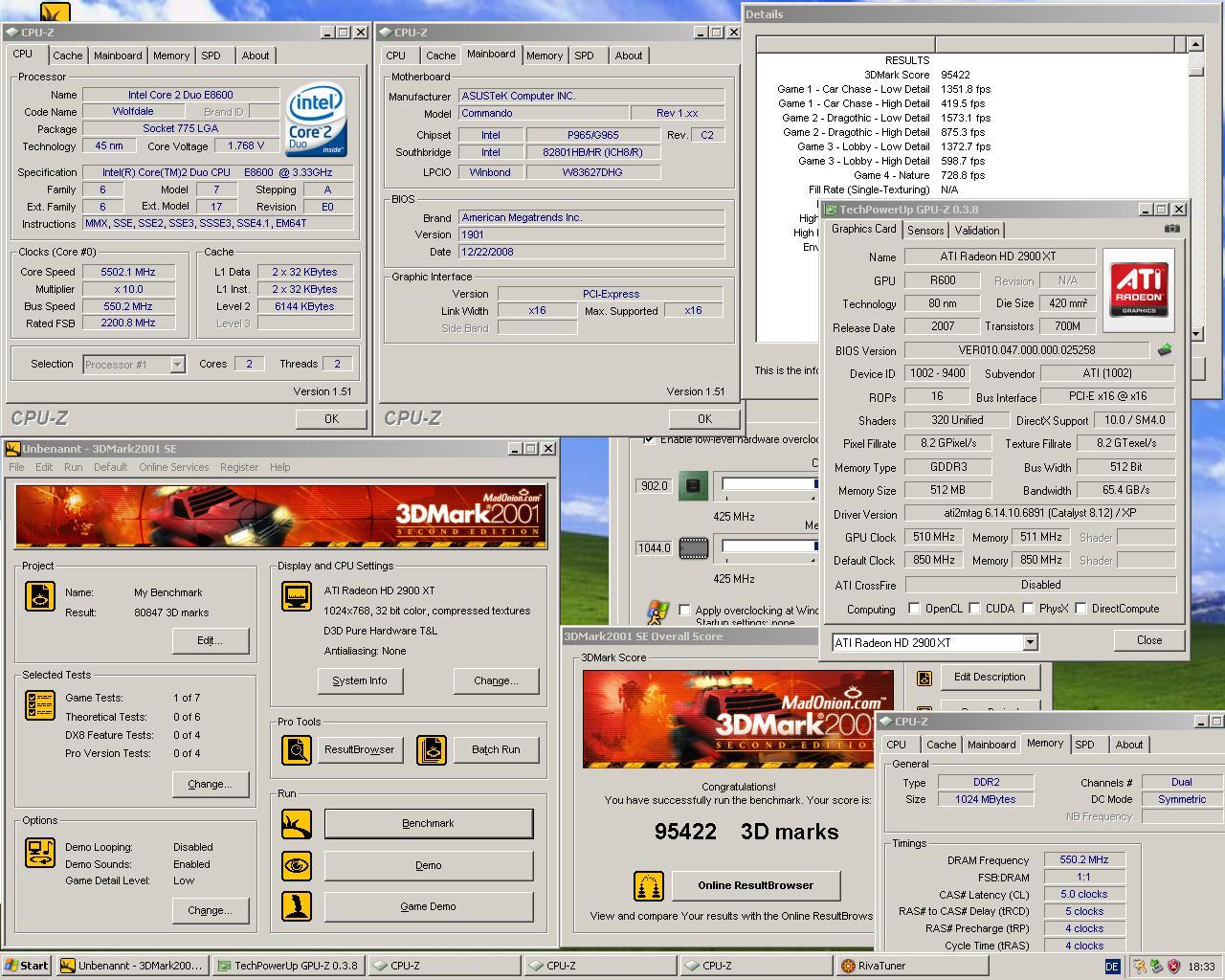Viewport: 1225px width, 980px height.
Task: Click the Benchmark run icon in Run group
Action: 297,824
